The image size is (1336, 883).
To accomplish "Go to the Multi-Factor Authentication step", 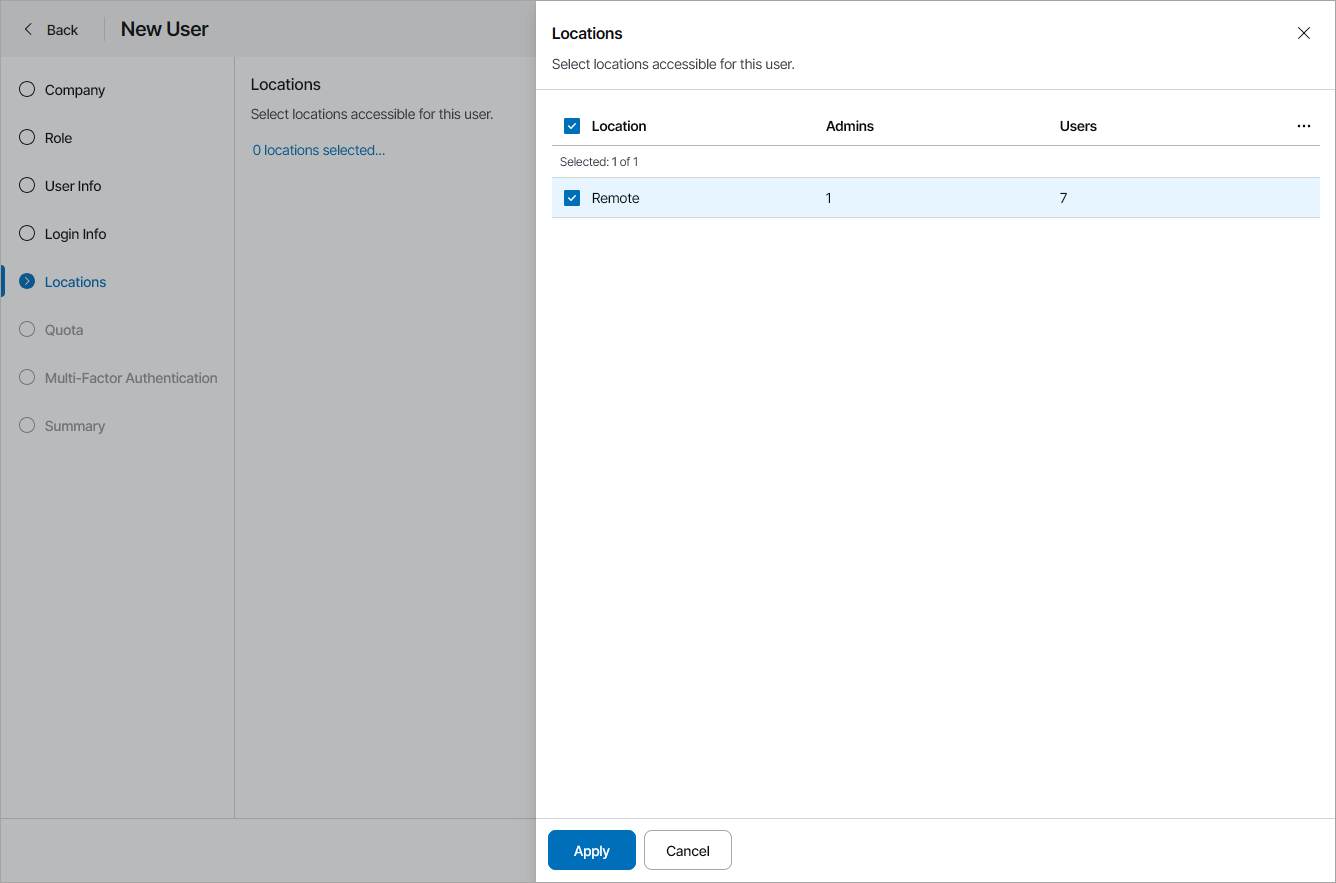I will pos(130,378).
